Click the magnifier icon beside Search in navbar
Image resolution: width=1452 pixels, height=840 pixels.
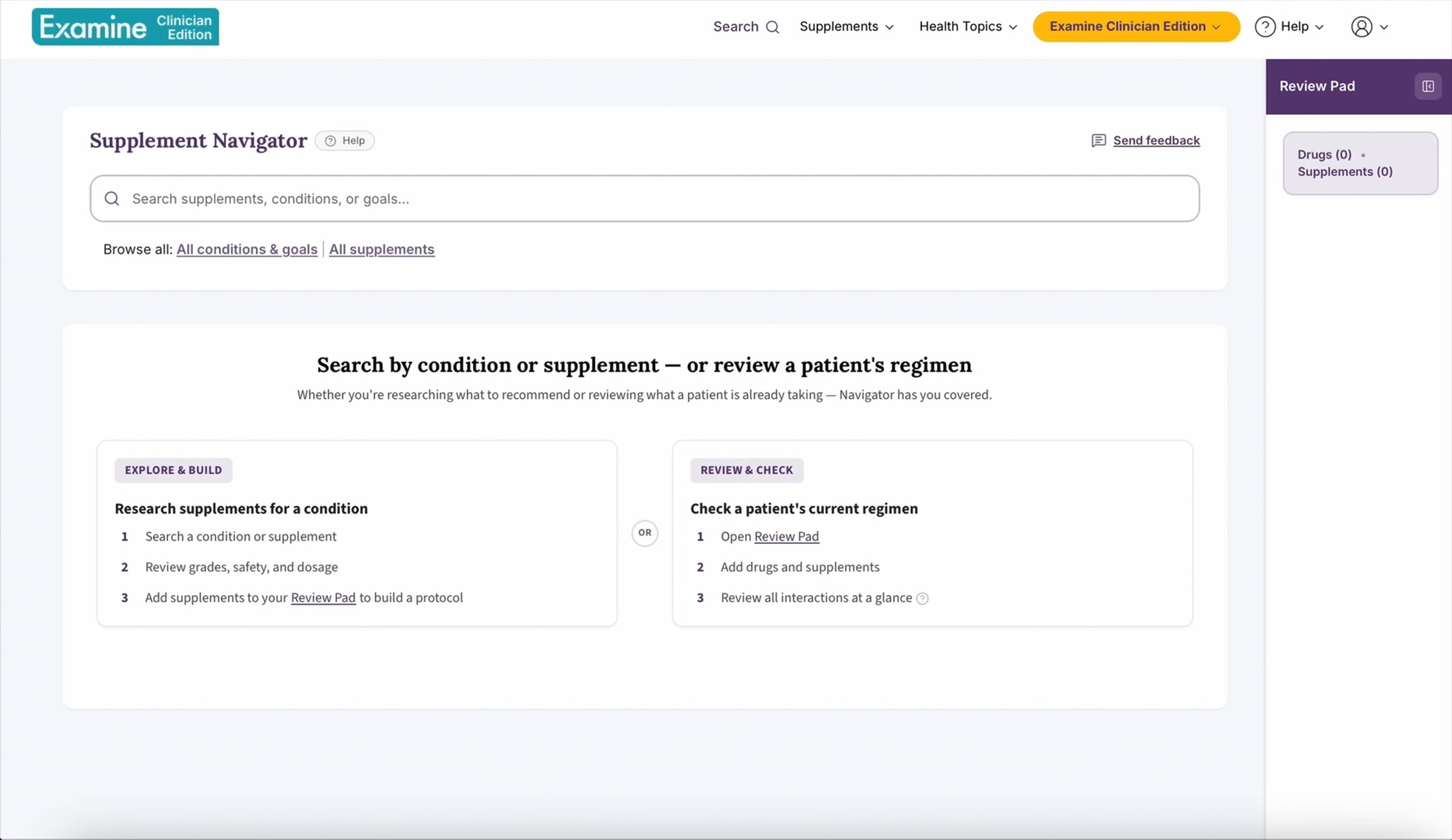pyautogui.click(x=773, y=27)
